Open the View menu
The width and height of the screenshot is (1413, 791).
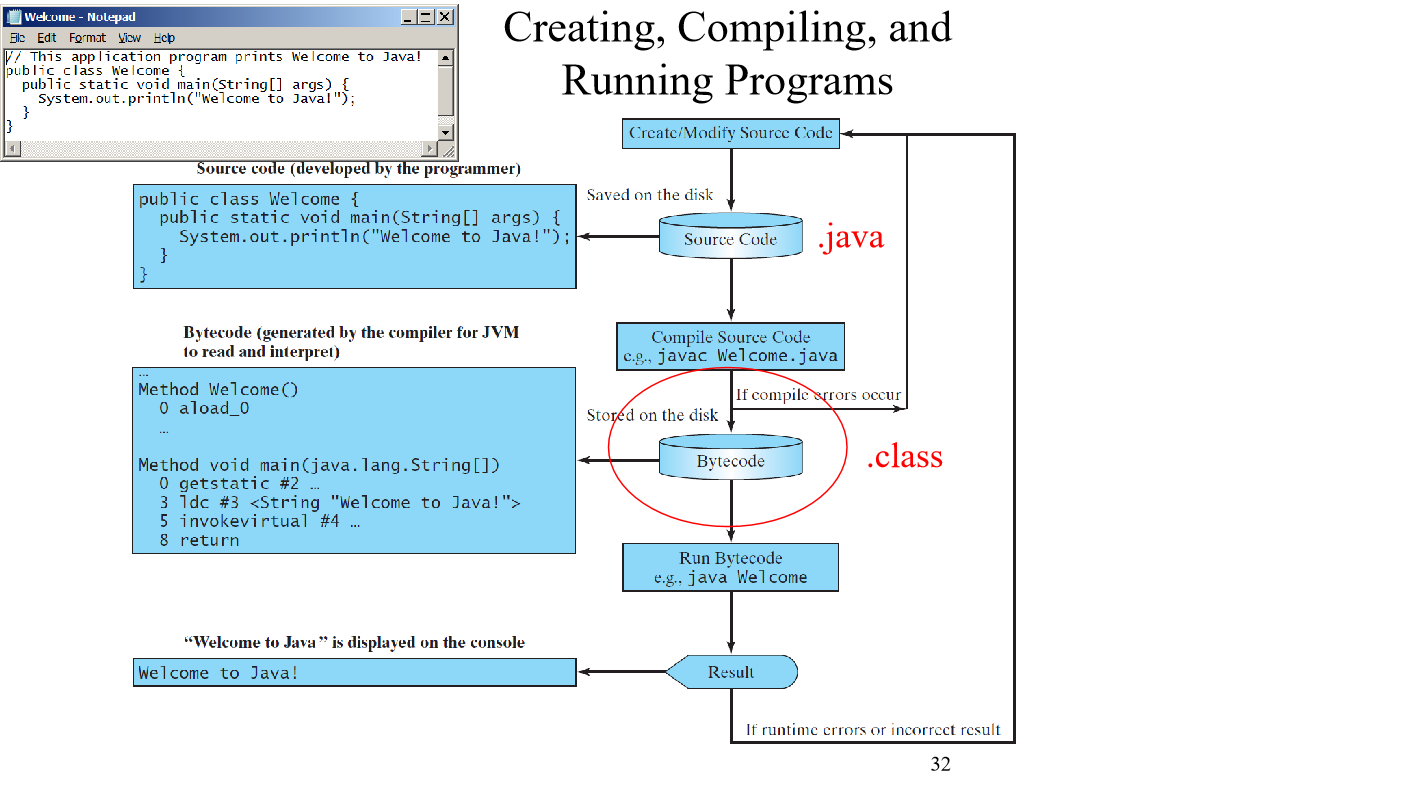[130, 38]
